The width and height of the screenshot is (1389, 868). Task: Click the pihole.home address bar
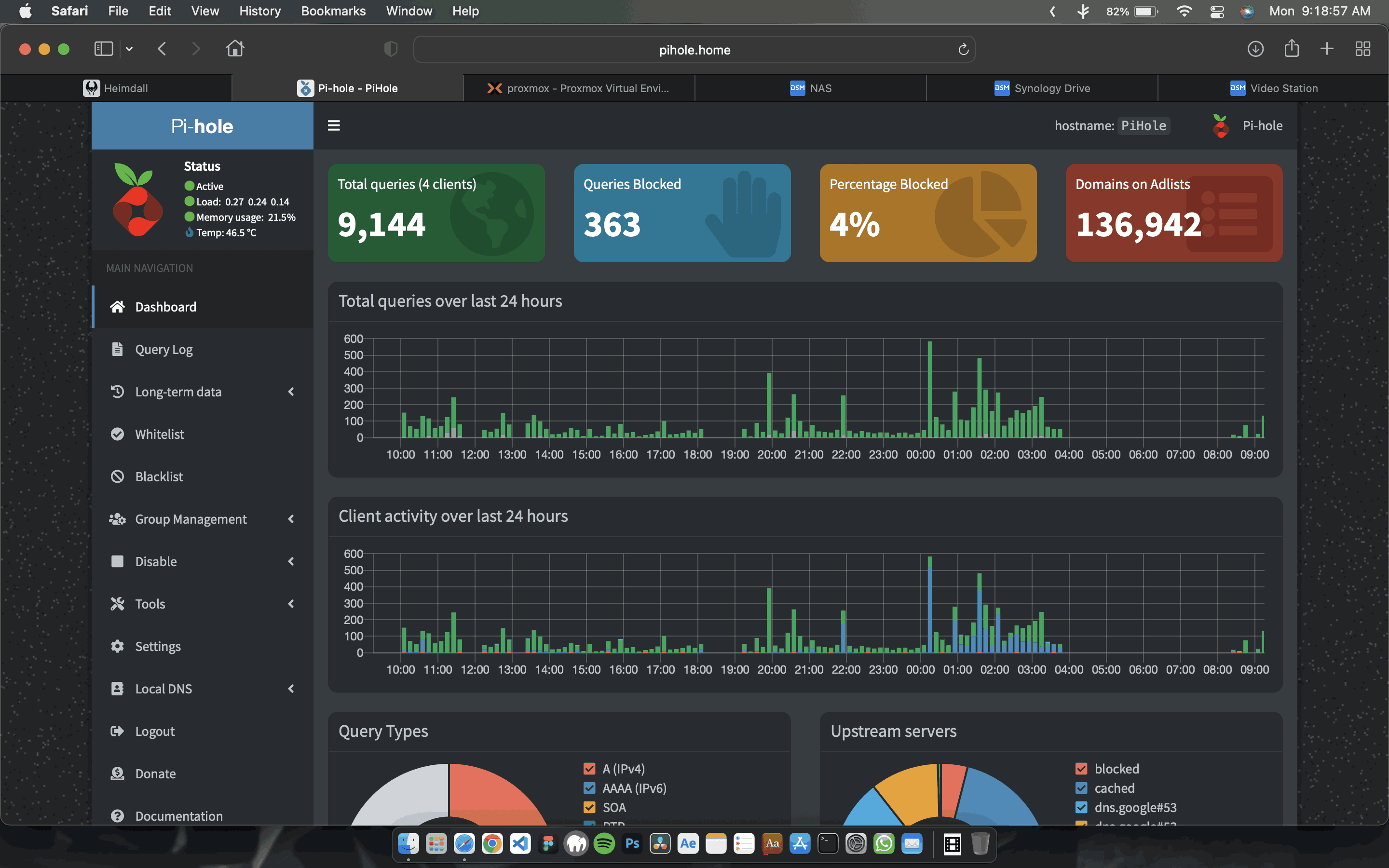click(x=694, y=49)
